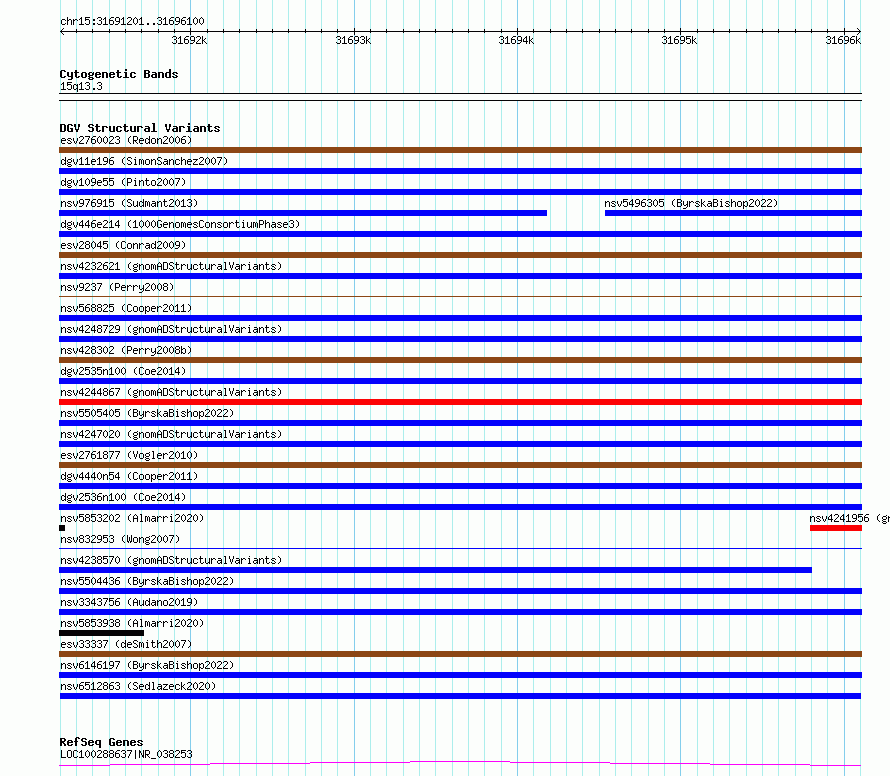Click the RefSeq Genes track header
This screenshot has width=890, height=776.
(x=101, y=742)
